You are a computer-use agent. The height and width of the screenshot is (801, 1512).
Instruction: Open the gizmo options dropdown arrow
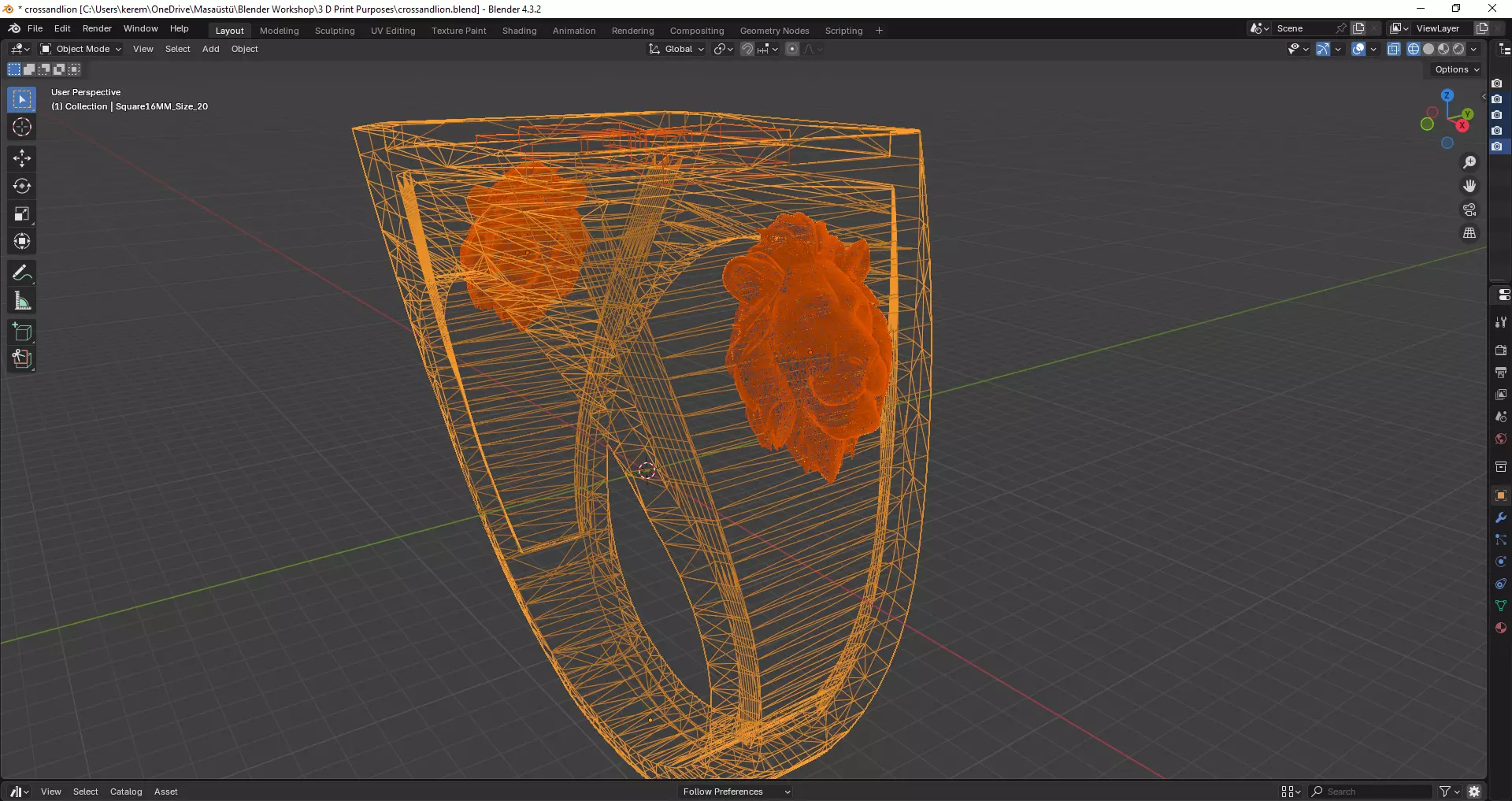1338,49
